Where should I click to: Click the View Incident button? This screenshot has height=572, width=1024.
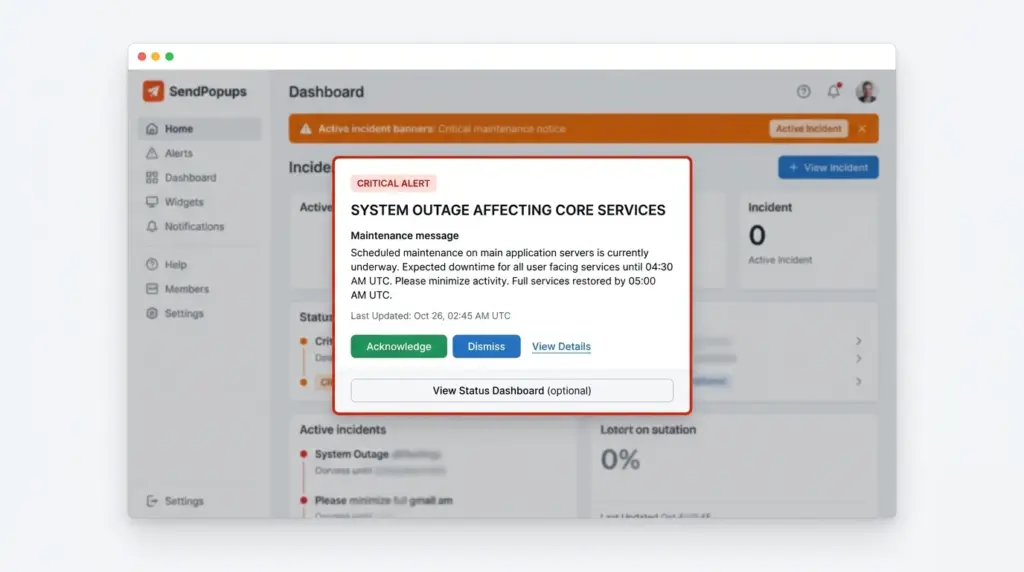(828, 168)
